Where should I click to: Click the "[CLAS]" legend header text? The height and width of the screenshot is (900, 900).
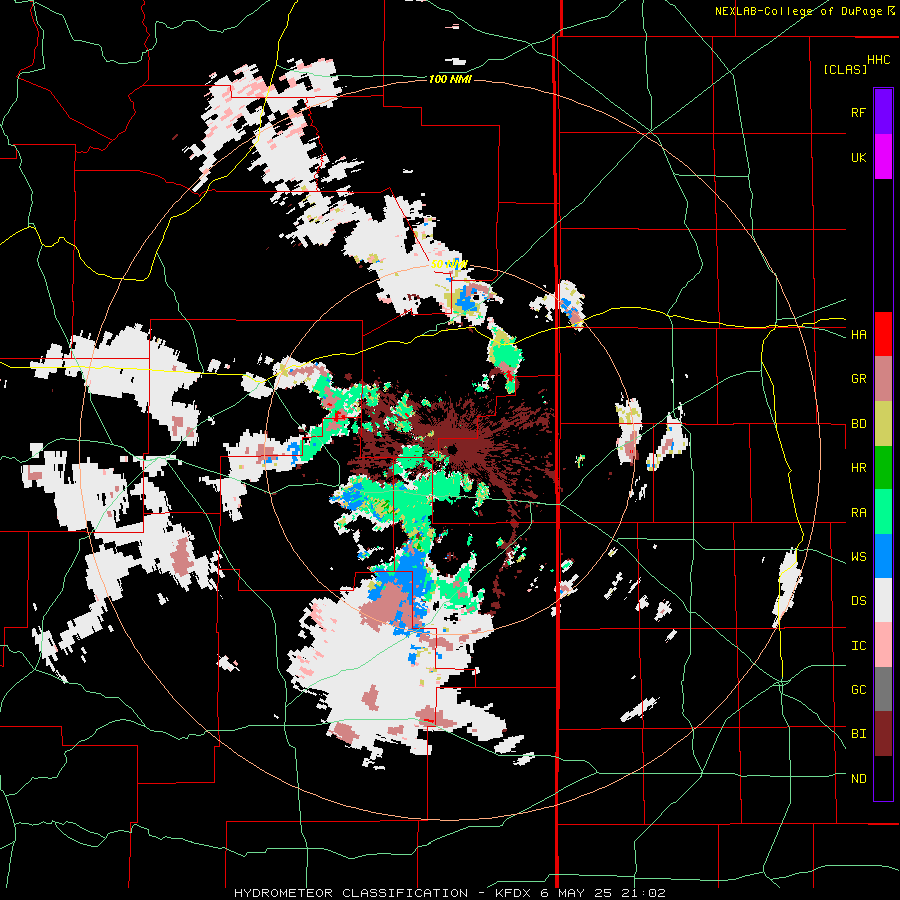[845, 70]
